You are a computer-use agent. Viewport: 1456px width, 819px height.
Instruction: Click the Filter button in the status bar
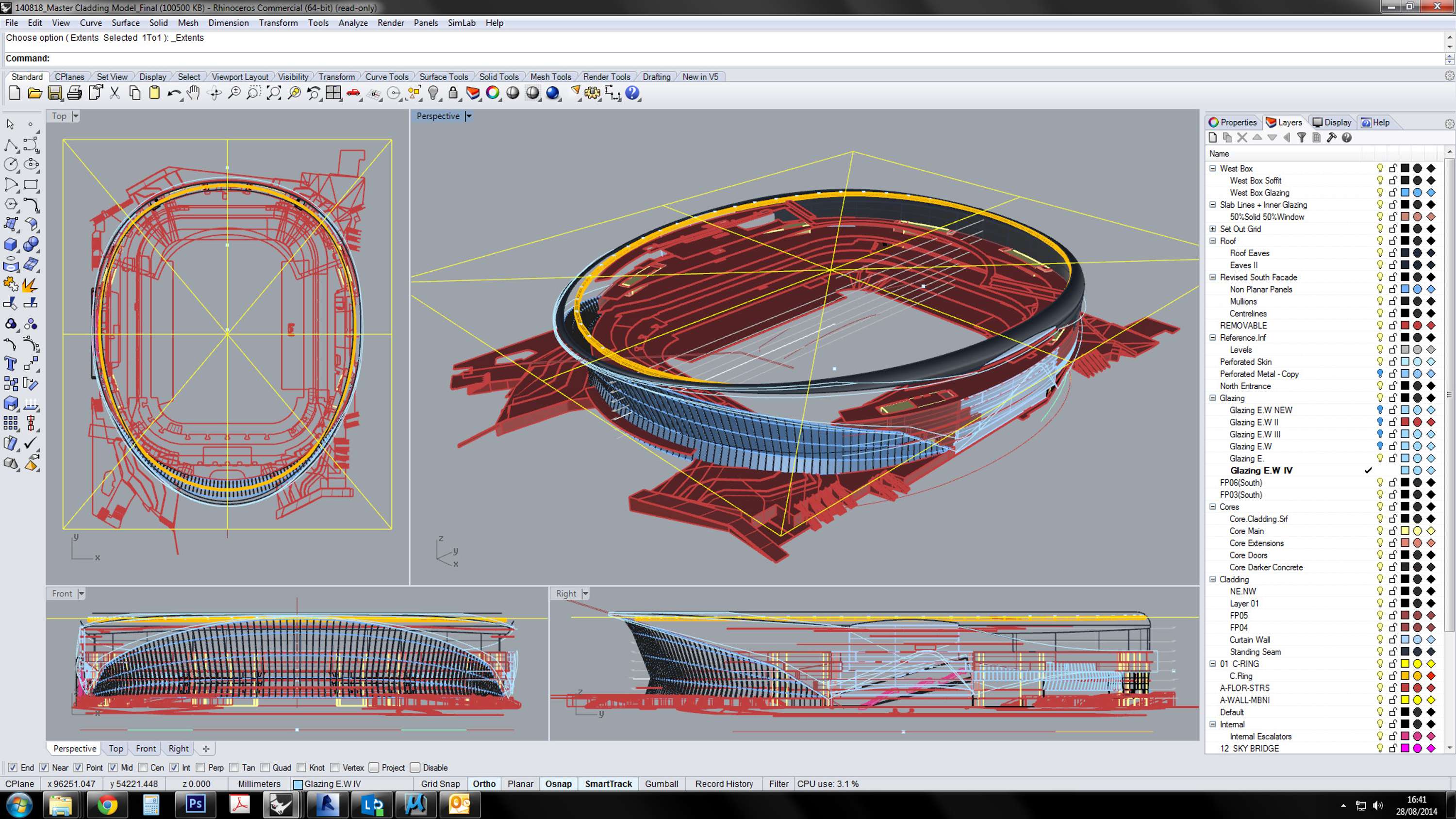[778, 784]
